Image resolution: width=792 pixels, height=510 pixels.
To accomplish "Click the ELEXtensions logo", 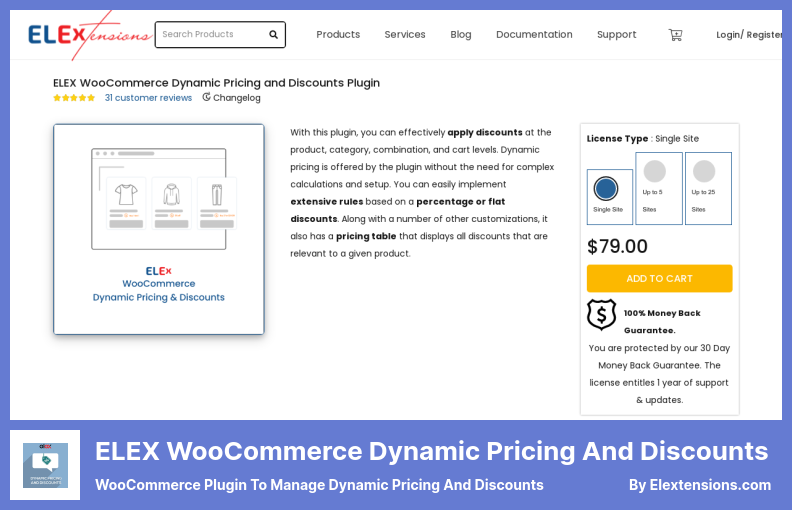I will click(x=89, y=35).
